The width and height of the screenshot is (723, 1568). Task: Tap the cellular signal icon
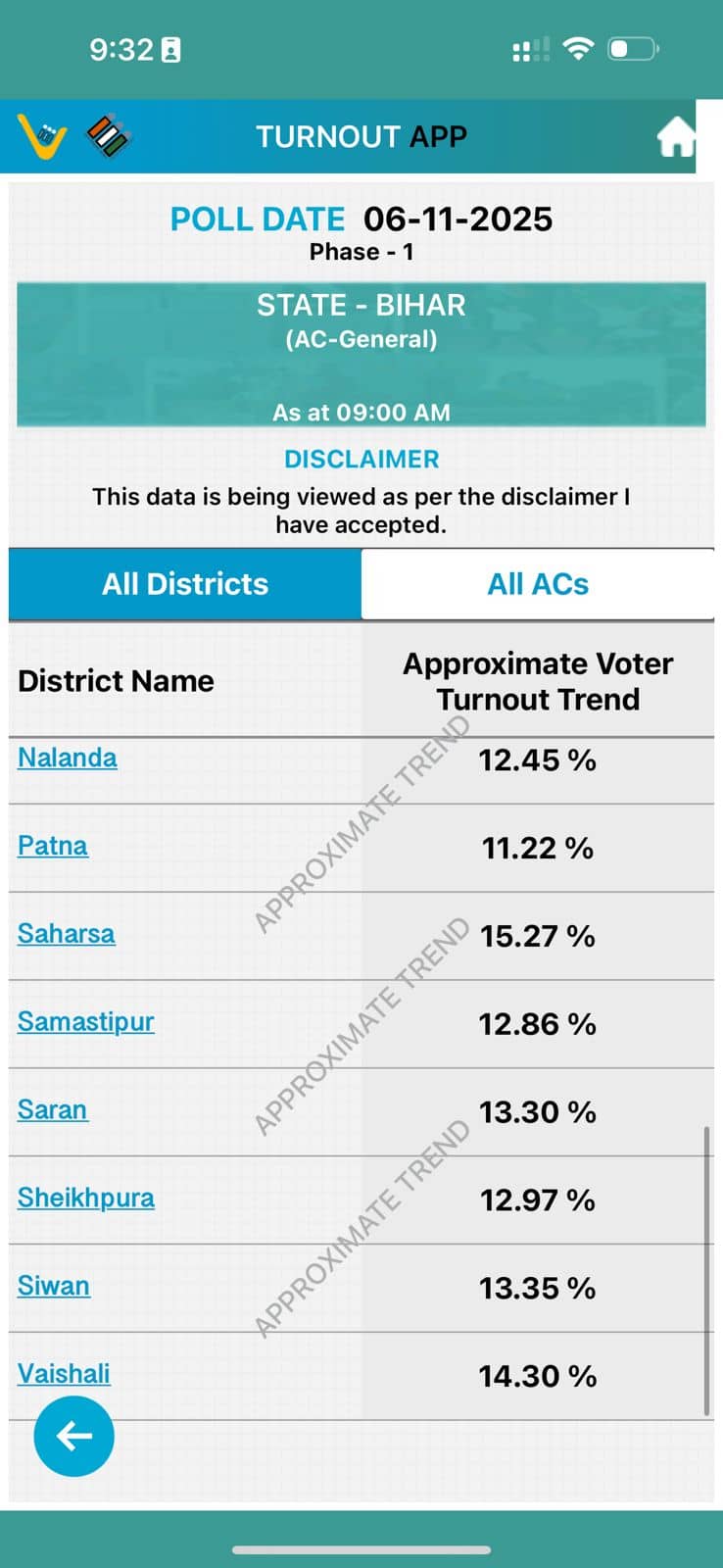[530, 50]
